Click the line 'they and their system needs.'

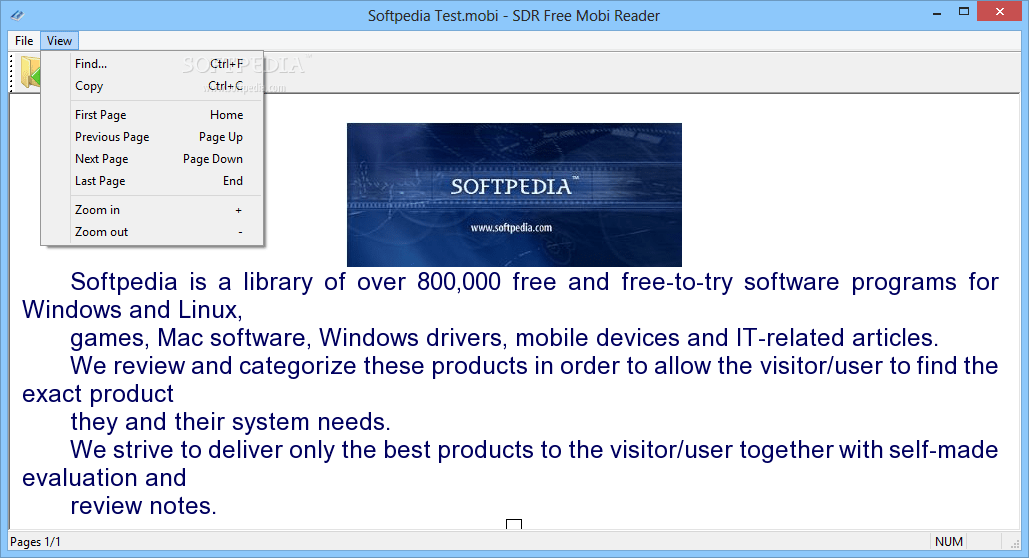coord(230,422)
